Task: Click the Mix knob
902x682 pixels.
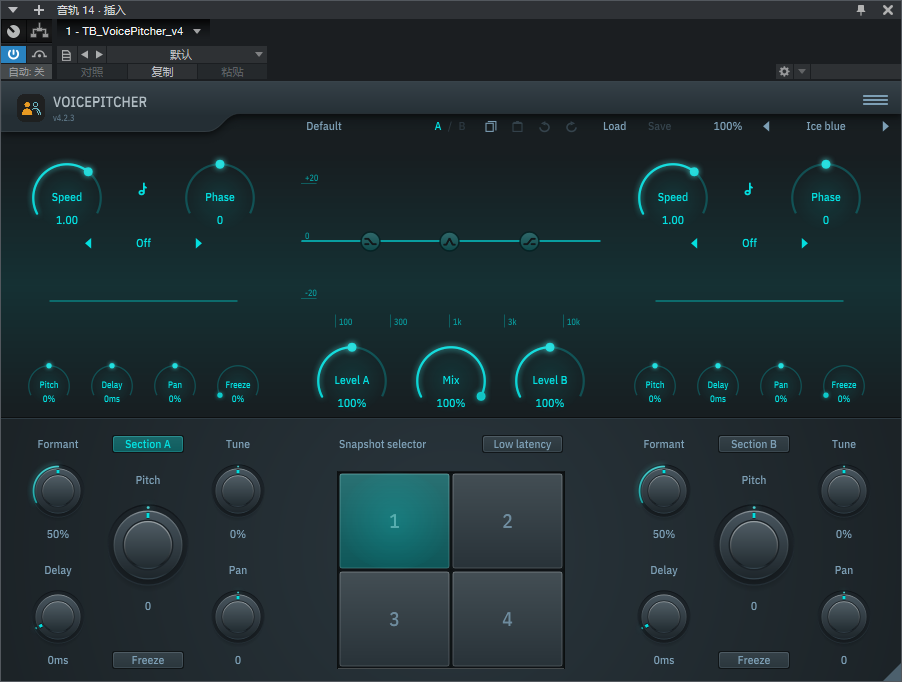Action: click(x=451, y=380)
